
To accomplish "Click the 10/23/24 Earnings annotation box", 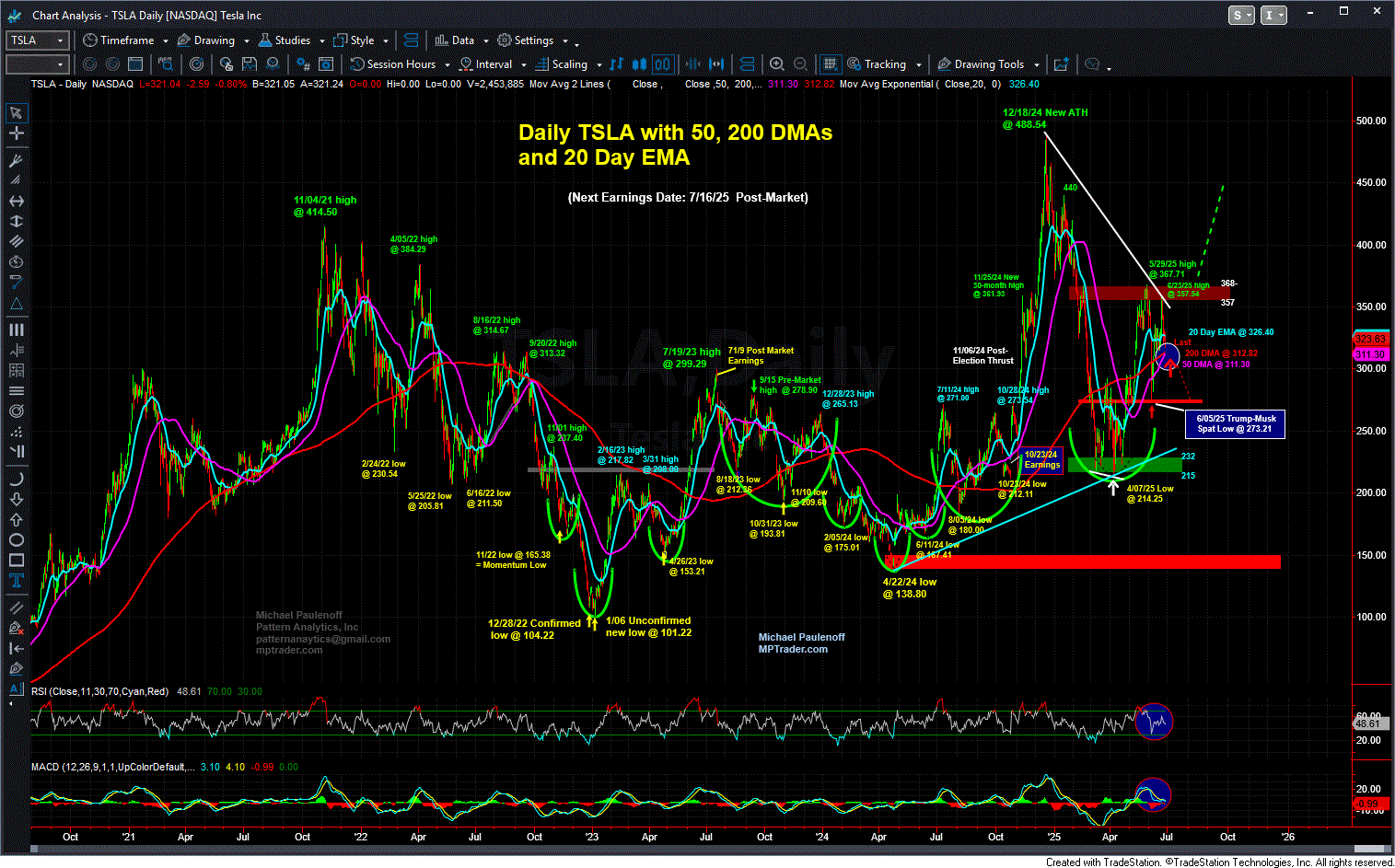I will point(1041,460).
